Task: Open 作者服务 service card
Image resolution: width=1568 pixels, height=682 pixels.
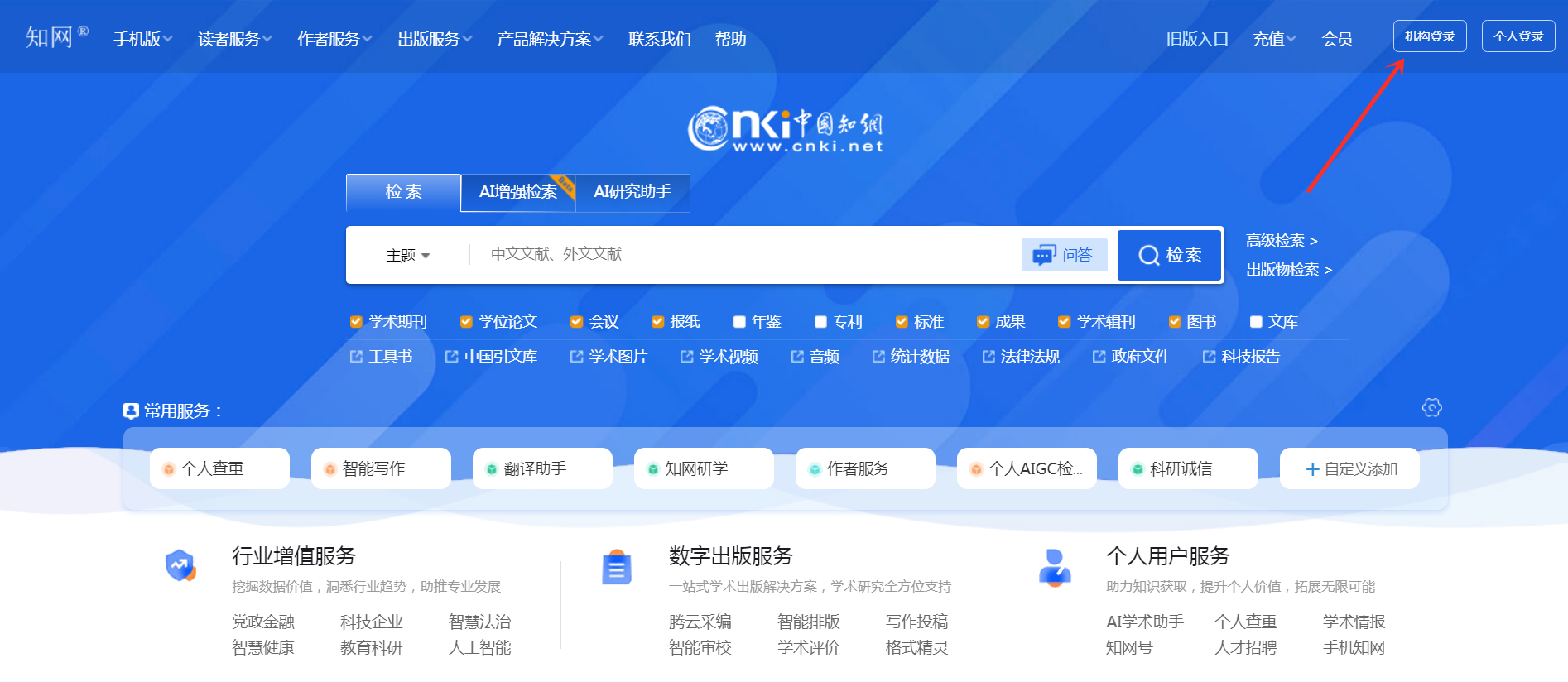Action: point(865,468)
